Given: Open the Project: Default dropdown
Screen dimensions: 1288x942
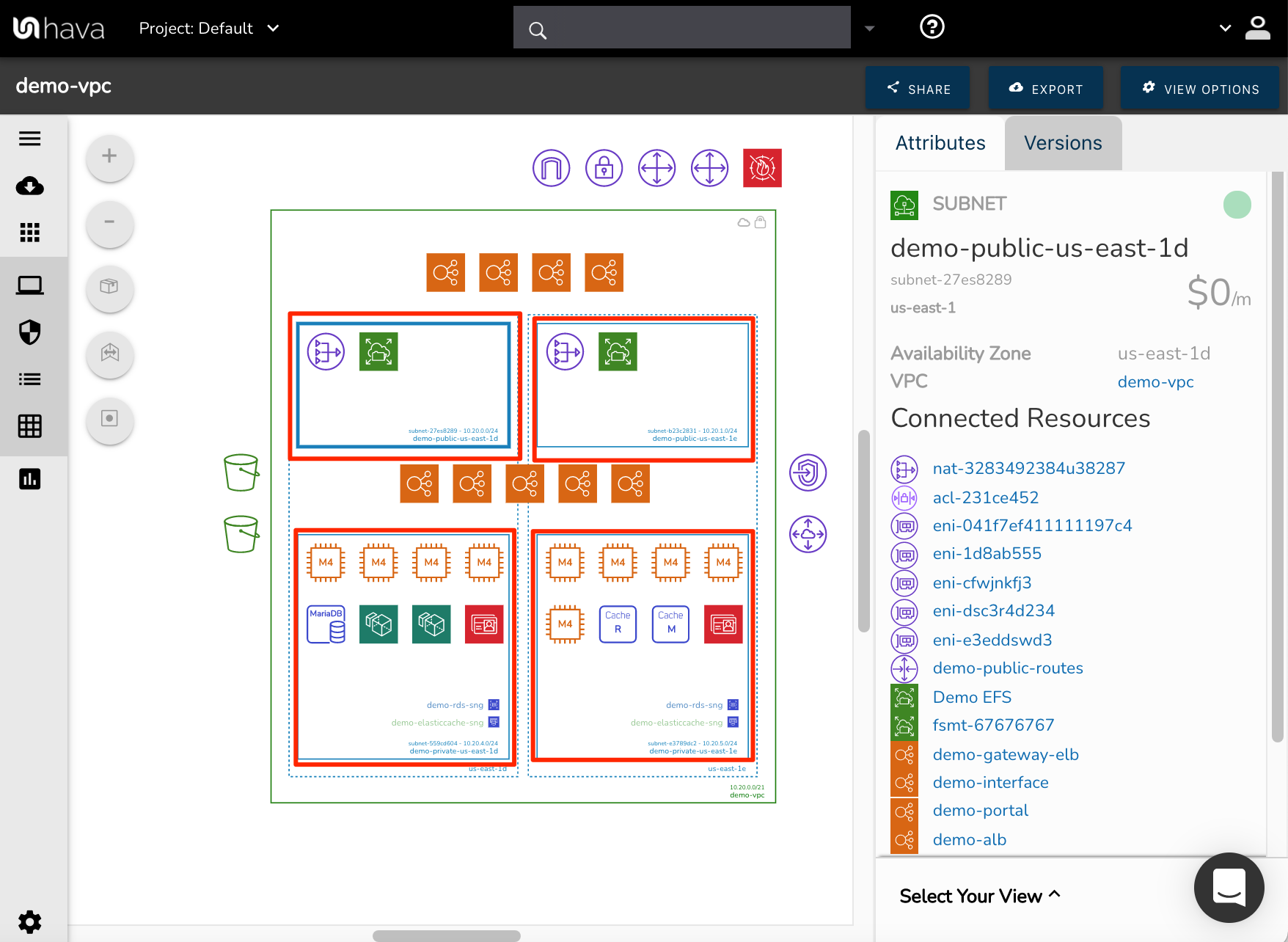Looking at the screenshot, I should (210, 28).
